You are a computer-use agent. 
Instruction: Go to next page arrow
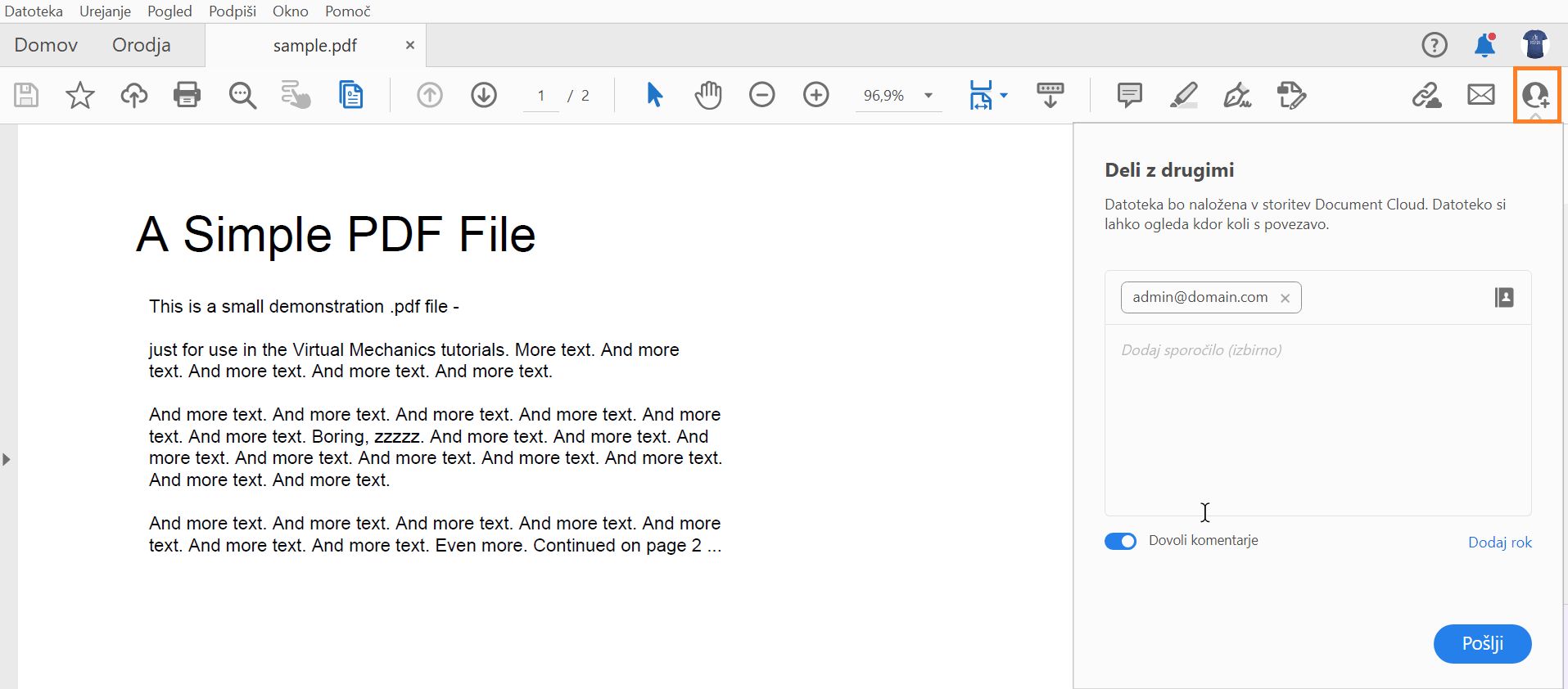click(484, 95)
